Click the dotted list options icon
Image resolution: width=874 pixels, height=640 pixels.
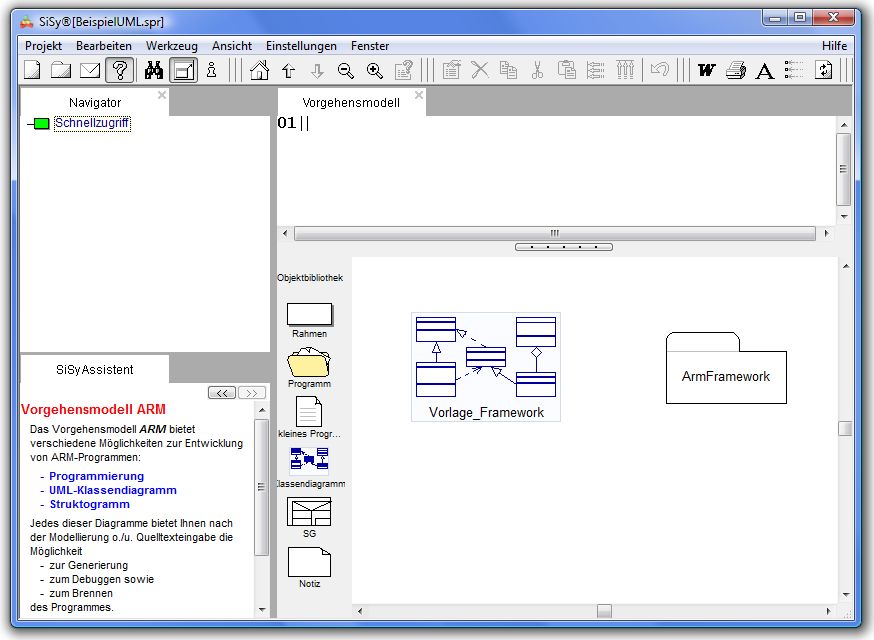pos(794,70)
